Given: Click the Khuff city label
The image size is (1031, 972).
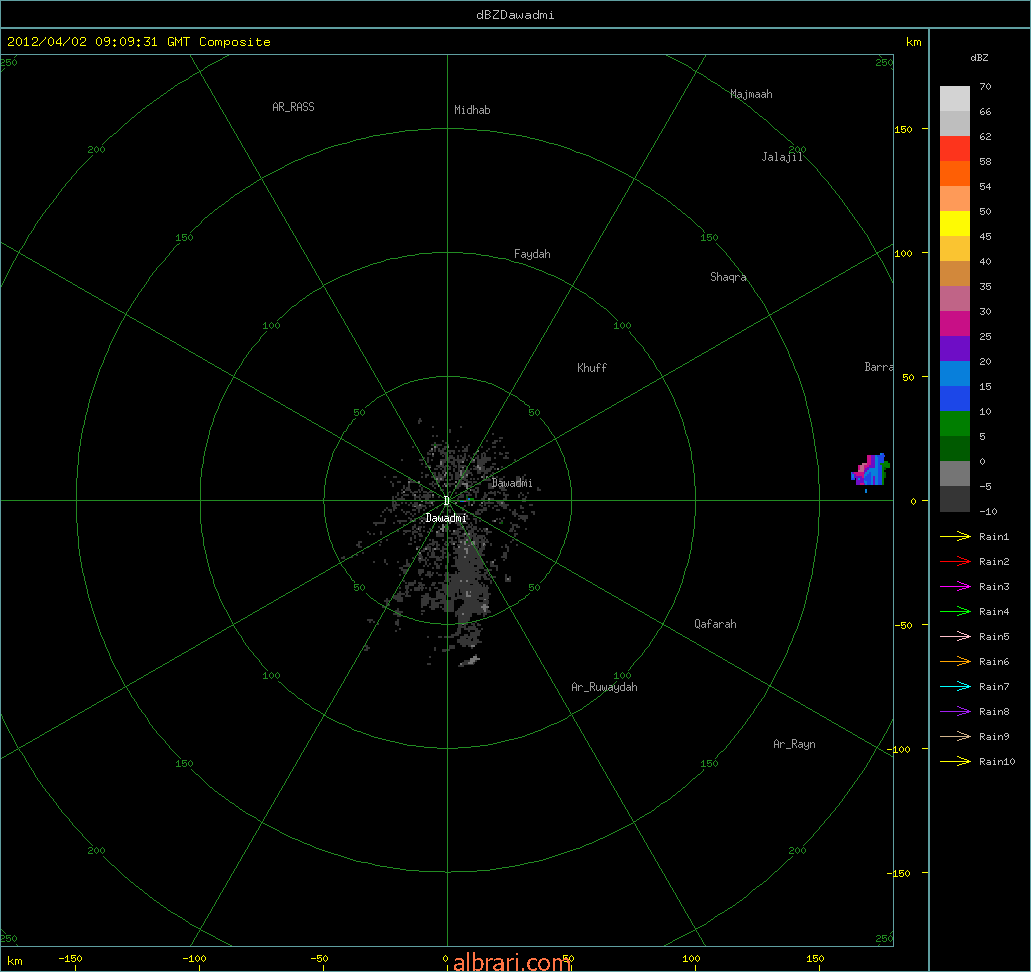Looking at the screenshot, I should coord(592,368).
